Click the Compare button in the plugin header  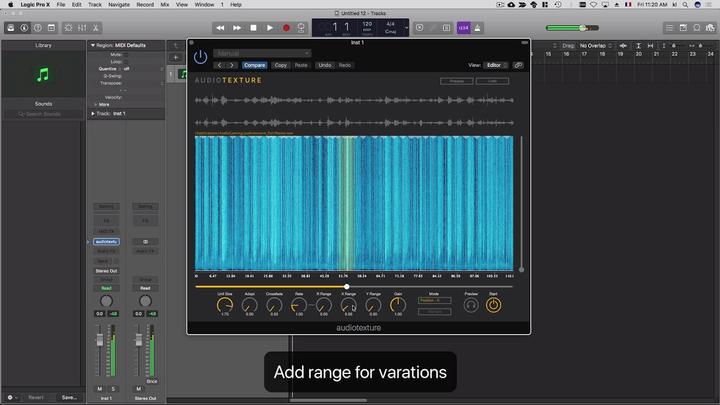pos(254,65)
